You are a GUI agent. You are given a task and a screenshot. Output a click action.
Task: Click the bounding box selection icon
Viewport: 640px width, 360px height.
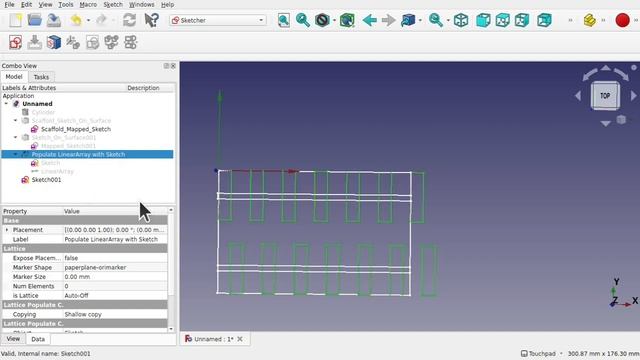click(x=347, y=20)
